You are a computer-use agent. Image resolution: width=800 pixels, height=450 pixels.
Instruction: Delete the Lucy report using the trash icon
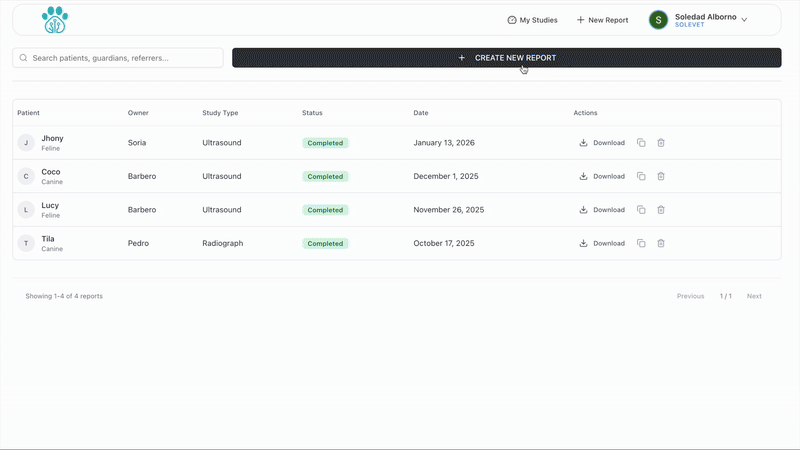pos(661,210)
